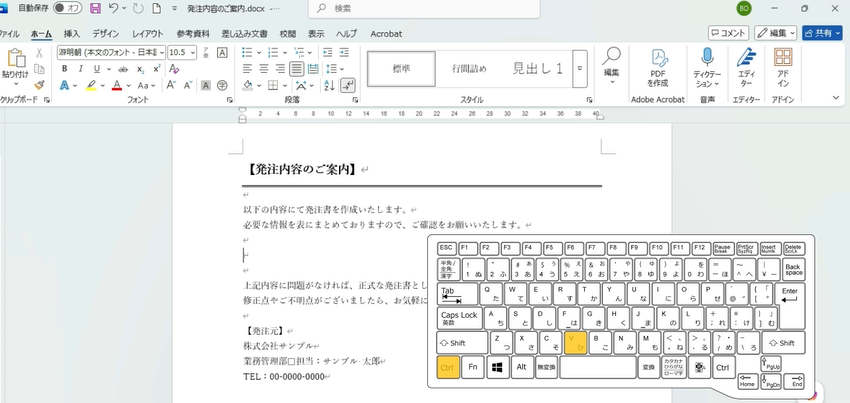Screen dimensions: 850x403
Task: Switch to the Design (デザイン) tab
Action: click(106, 34)
